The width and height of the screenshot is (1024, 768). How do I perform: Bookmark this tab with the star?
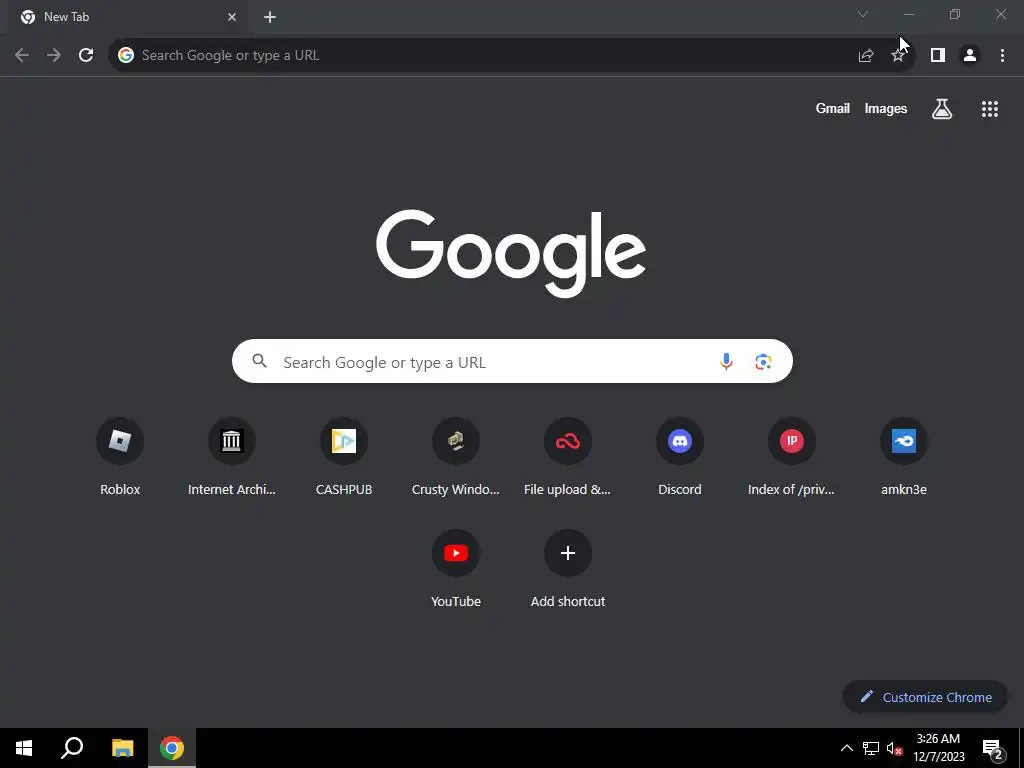[898, 56]
